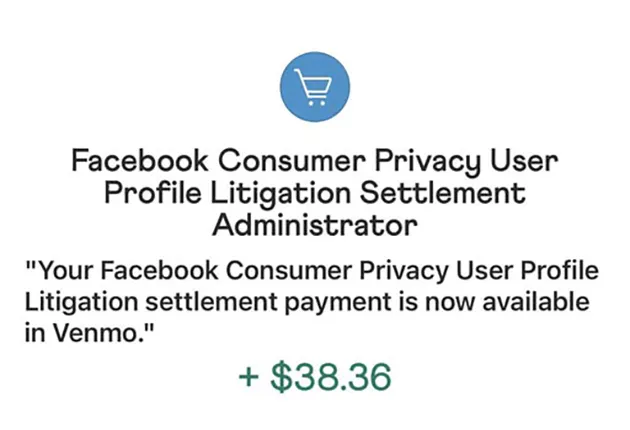
Task: Click the + $38.36 payment amount
Action: pyautogui.click(x=315, y=377)
